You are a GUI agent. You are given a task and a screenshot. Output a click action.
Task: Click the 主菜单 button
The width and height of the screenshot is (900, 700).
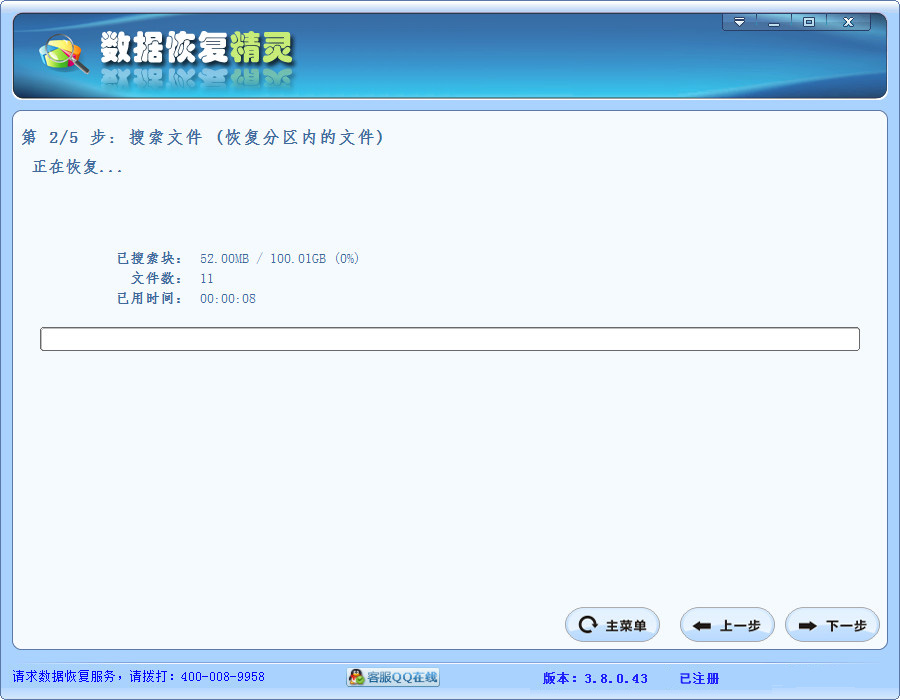612,624
